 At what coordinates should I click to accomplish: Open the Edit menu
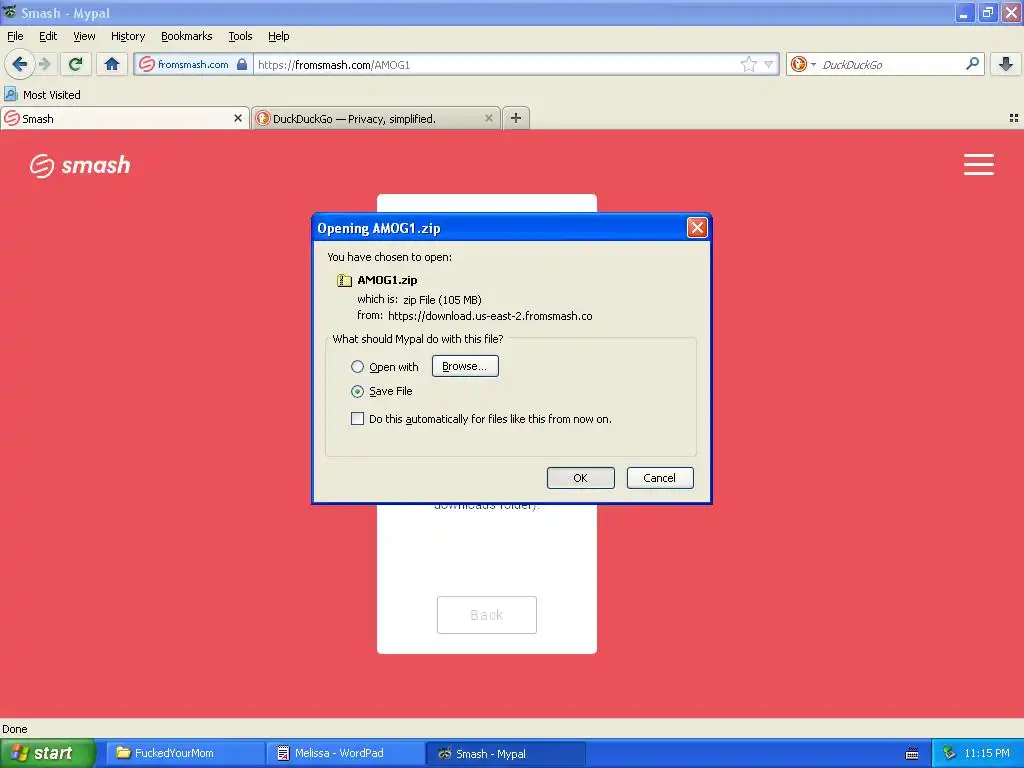[48, 36]
